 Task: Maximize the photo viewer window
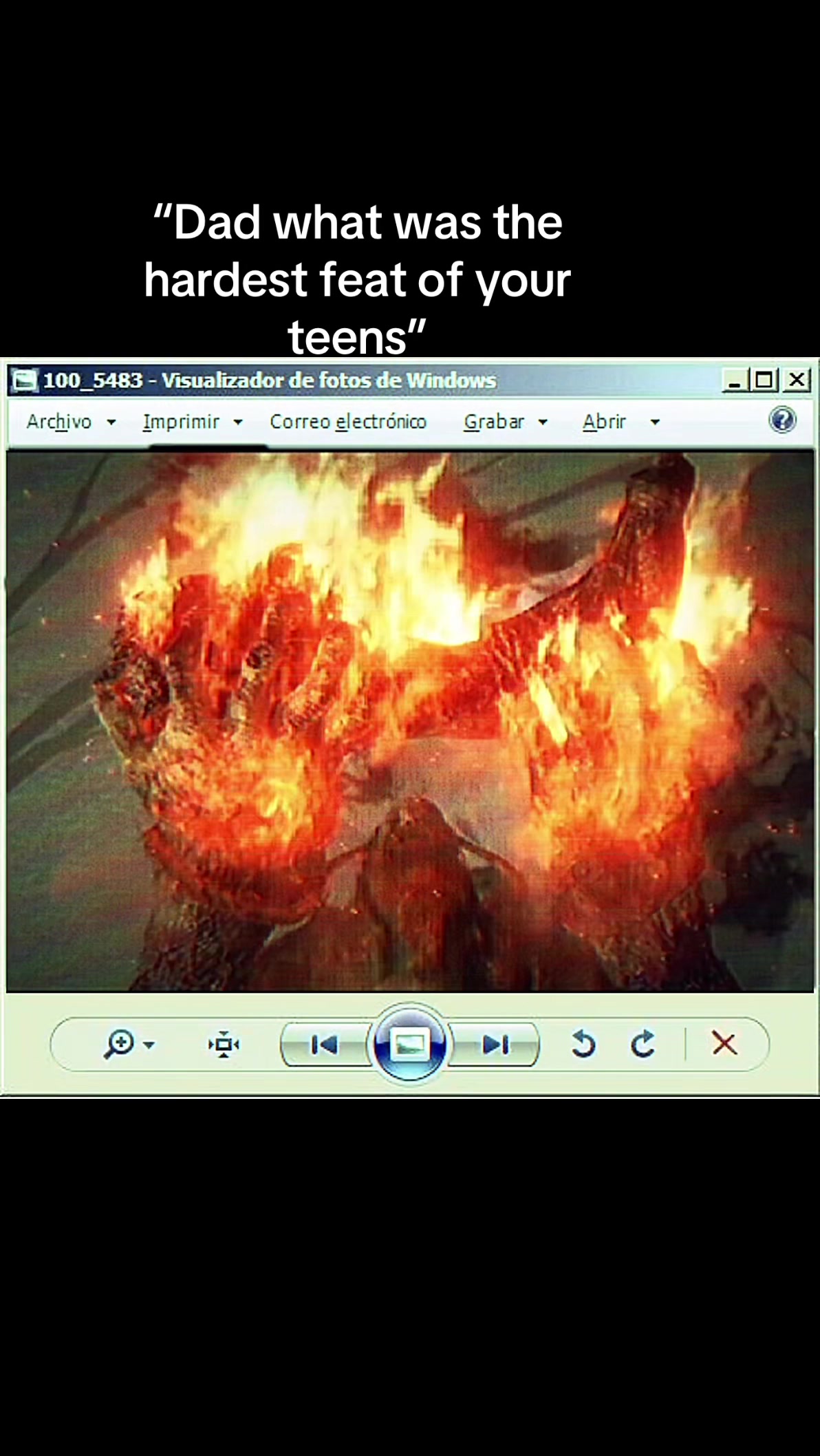(x=764, y=380)
